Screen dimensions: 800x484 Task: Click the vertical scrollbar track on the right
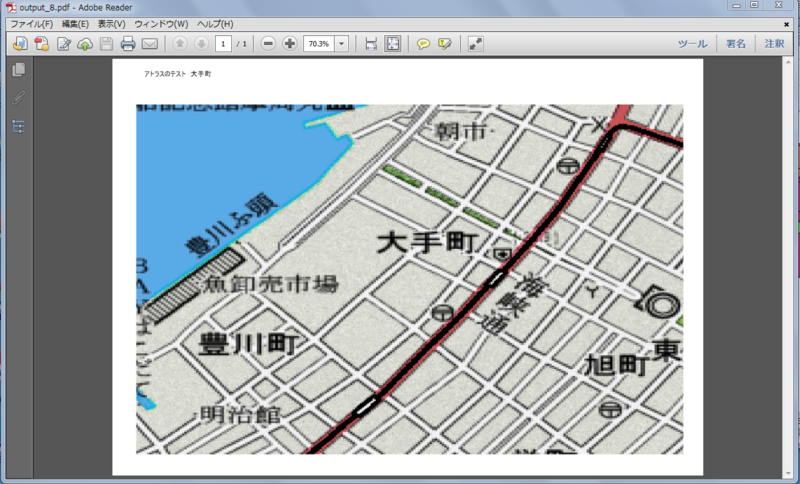coord(786,268)
